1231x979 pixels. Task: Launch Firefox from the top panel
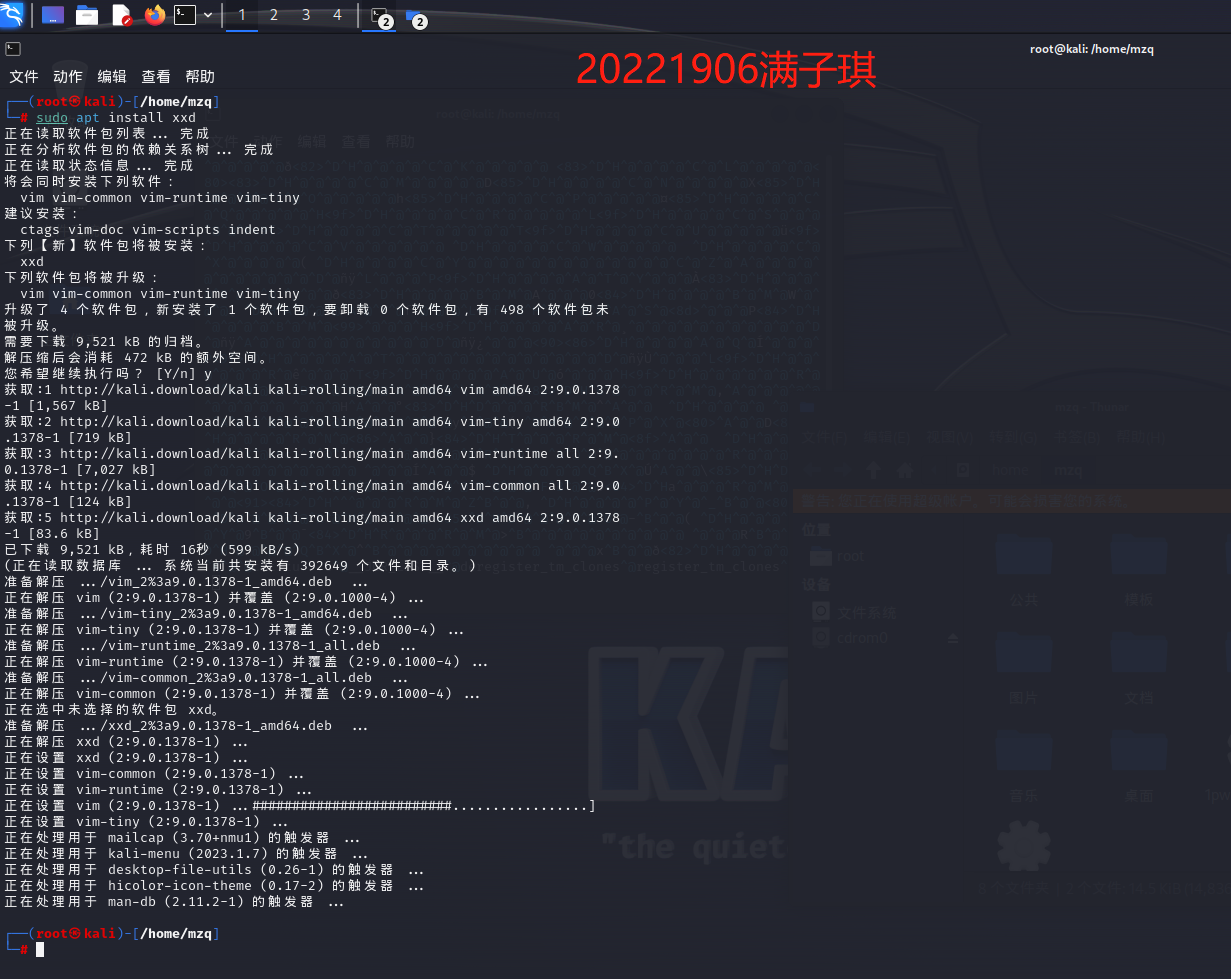point(154,15)
